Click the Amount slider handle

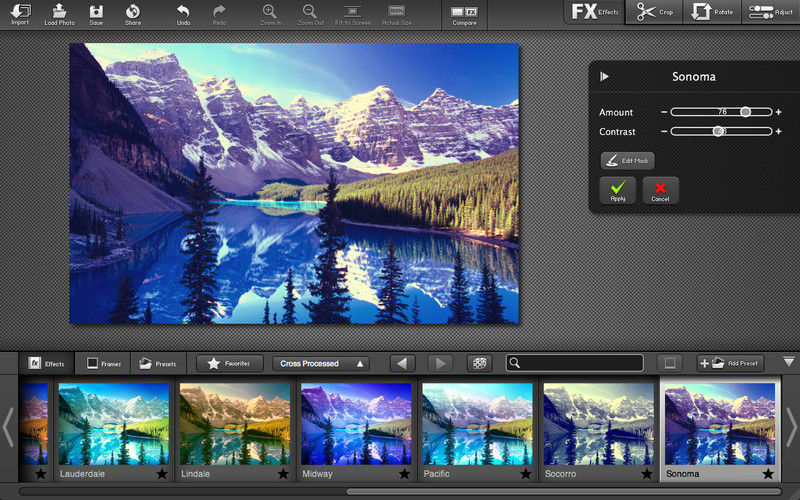(x=745, y=112)
